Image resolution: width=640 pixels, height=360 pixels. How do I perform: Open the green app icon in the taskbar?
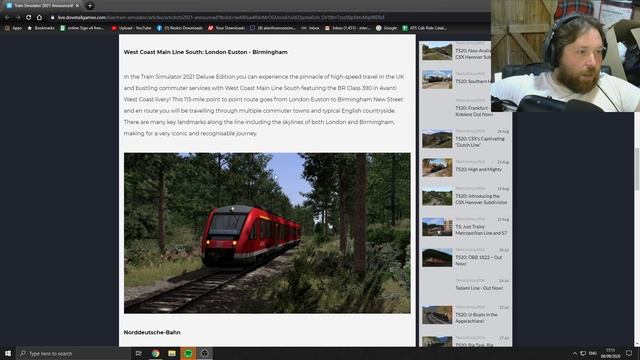point(188,353)
